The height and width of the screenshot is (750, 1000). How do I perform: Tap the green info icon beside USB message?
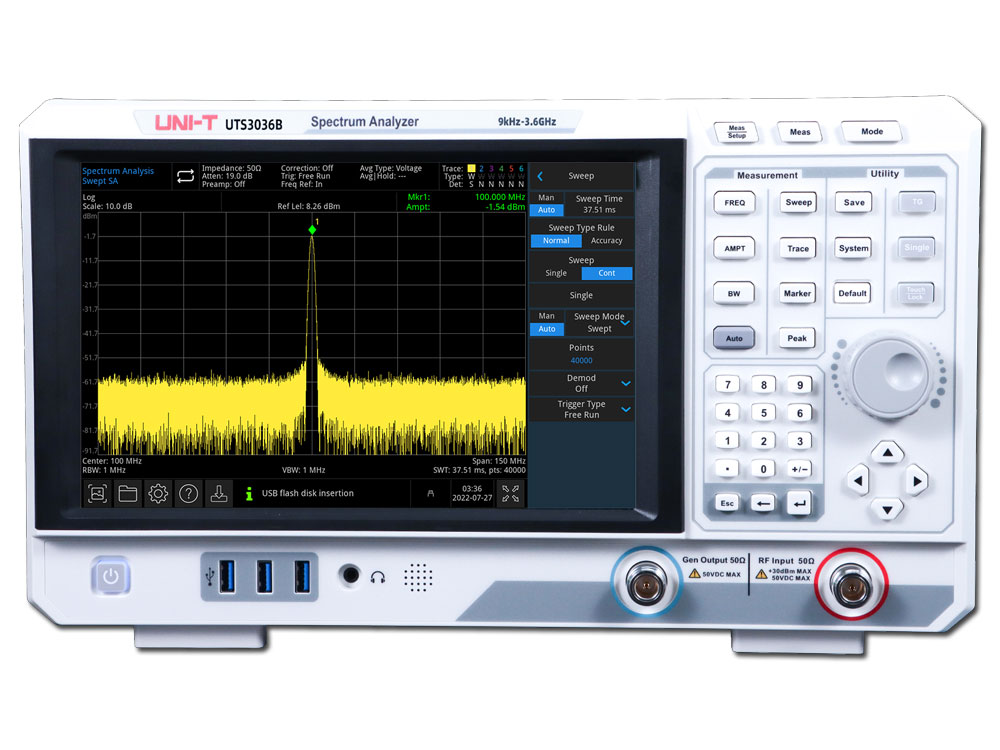249,493
